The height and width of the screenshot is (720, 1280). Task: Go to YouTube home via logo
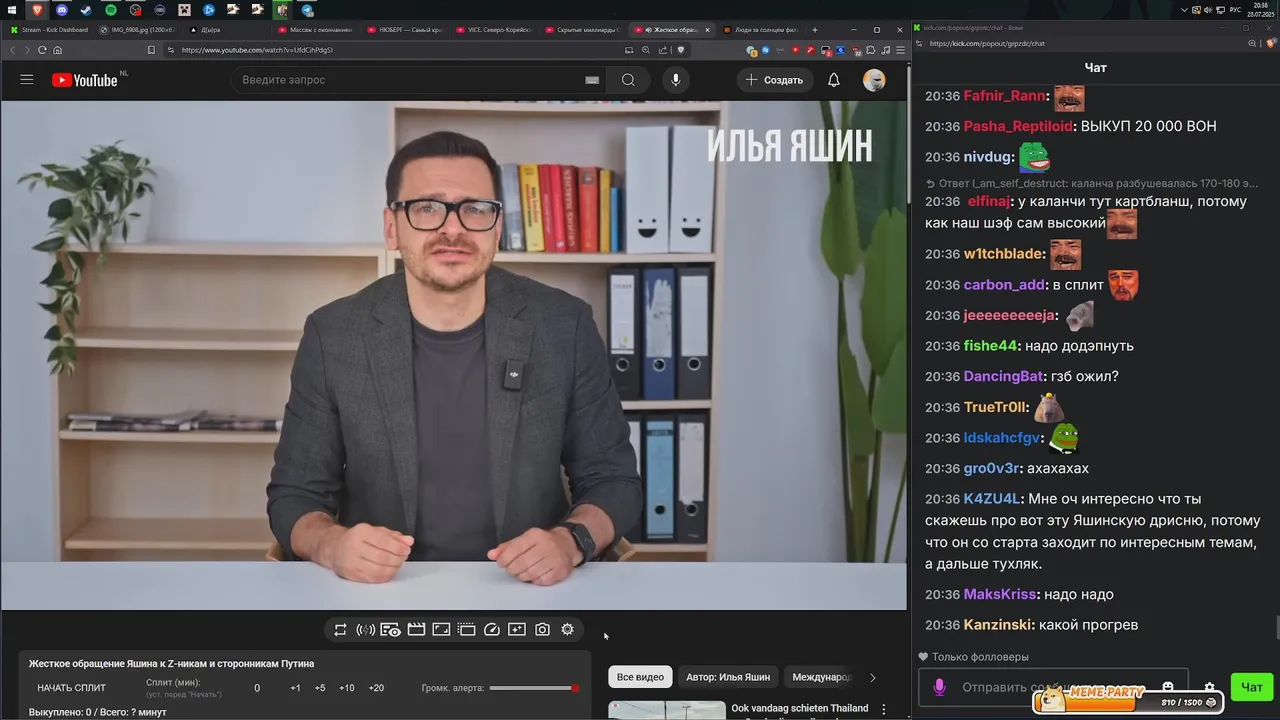pyautogui.click(x=85, y=80)
